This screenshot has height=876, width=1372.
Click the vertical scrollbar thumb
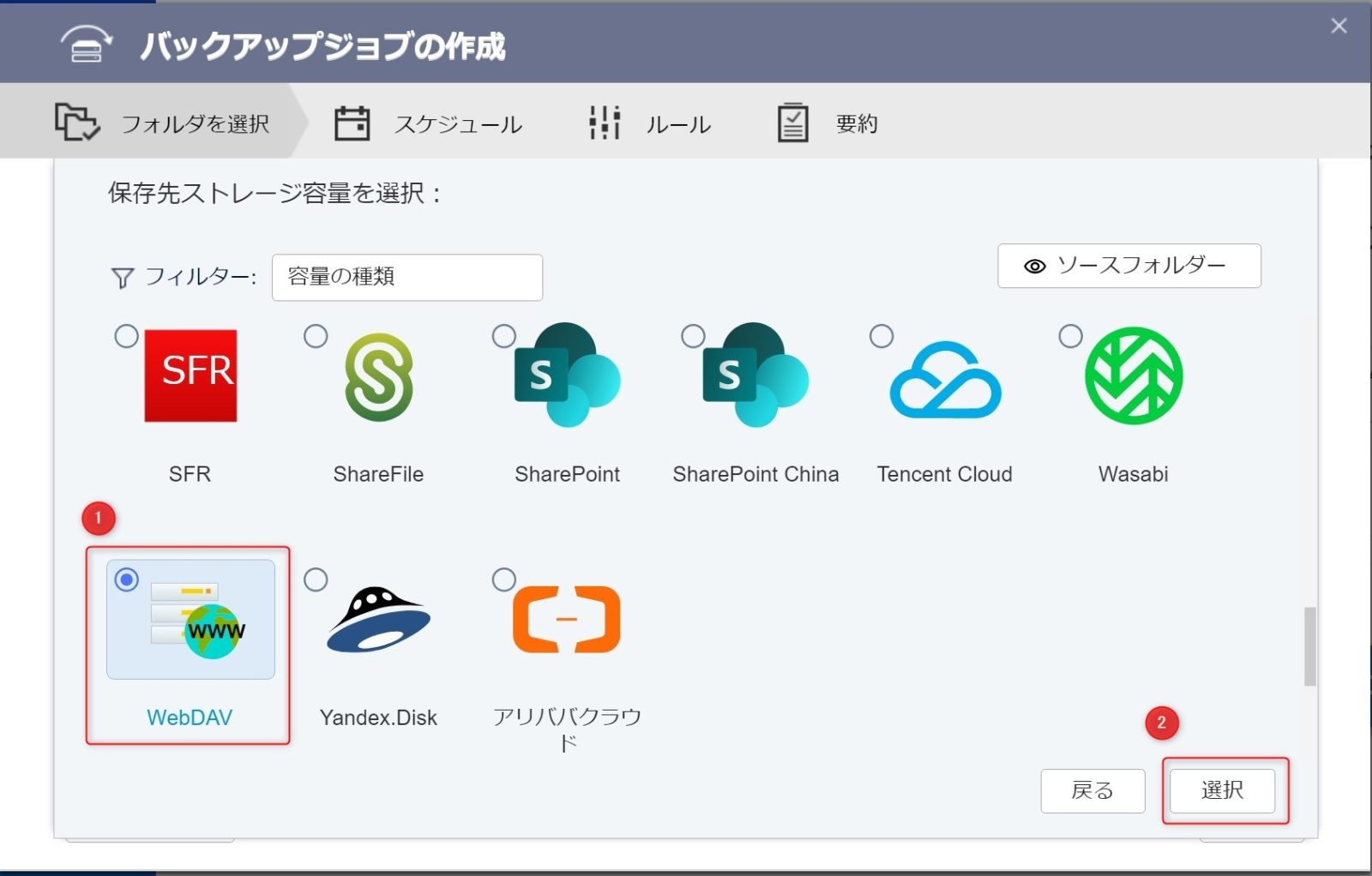coord(1309,646)
